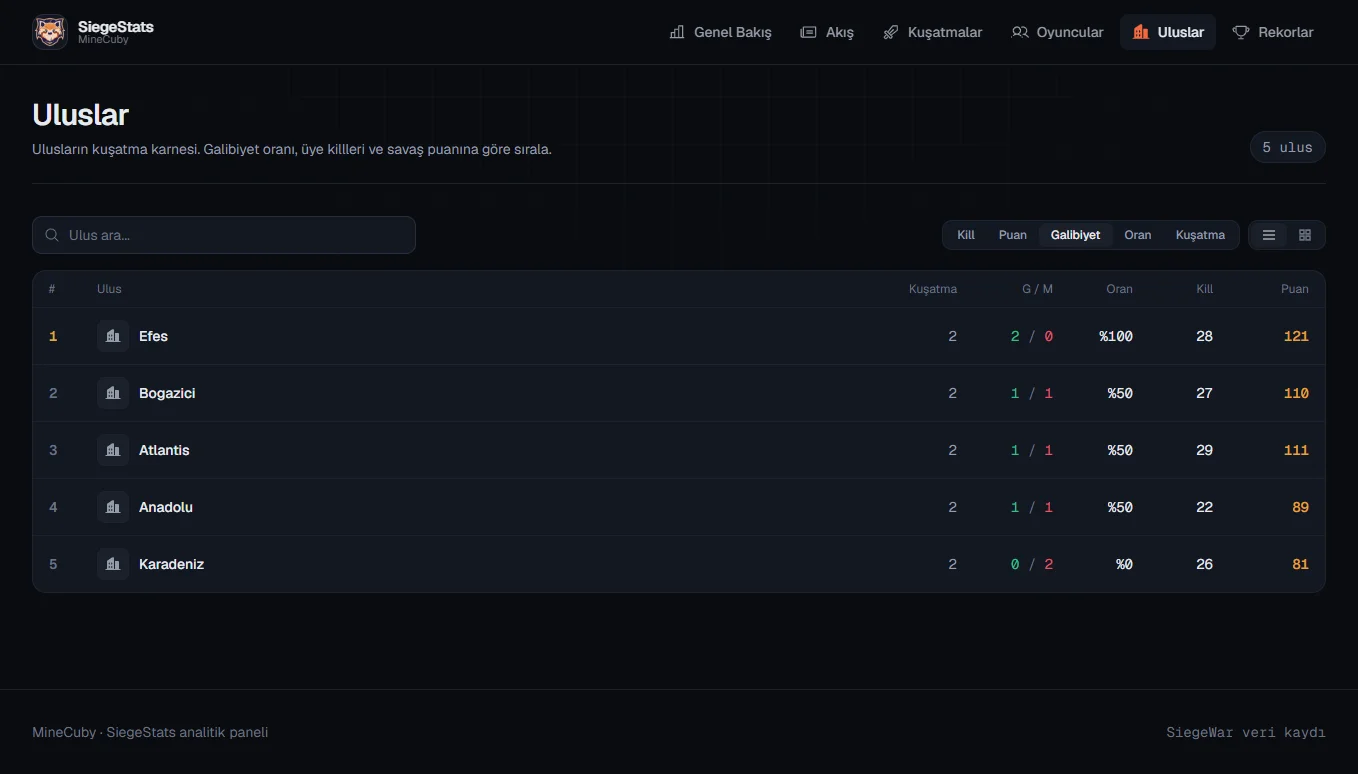Click the Kill column header

(1205, 289)
